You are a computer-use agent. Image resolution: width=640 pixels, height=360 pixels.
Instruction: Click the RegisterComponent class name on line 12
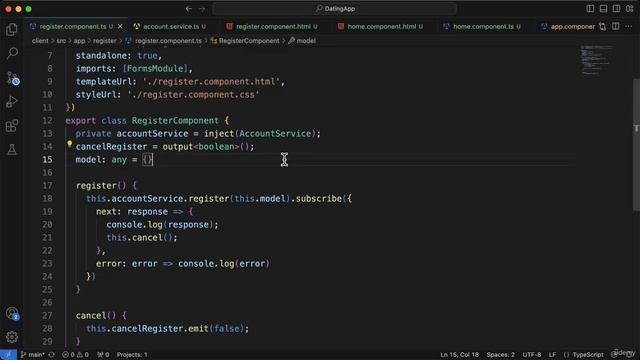coord(175,121)
